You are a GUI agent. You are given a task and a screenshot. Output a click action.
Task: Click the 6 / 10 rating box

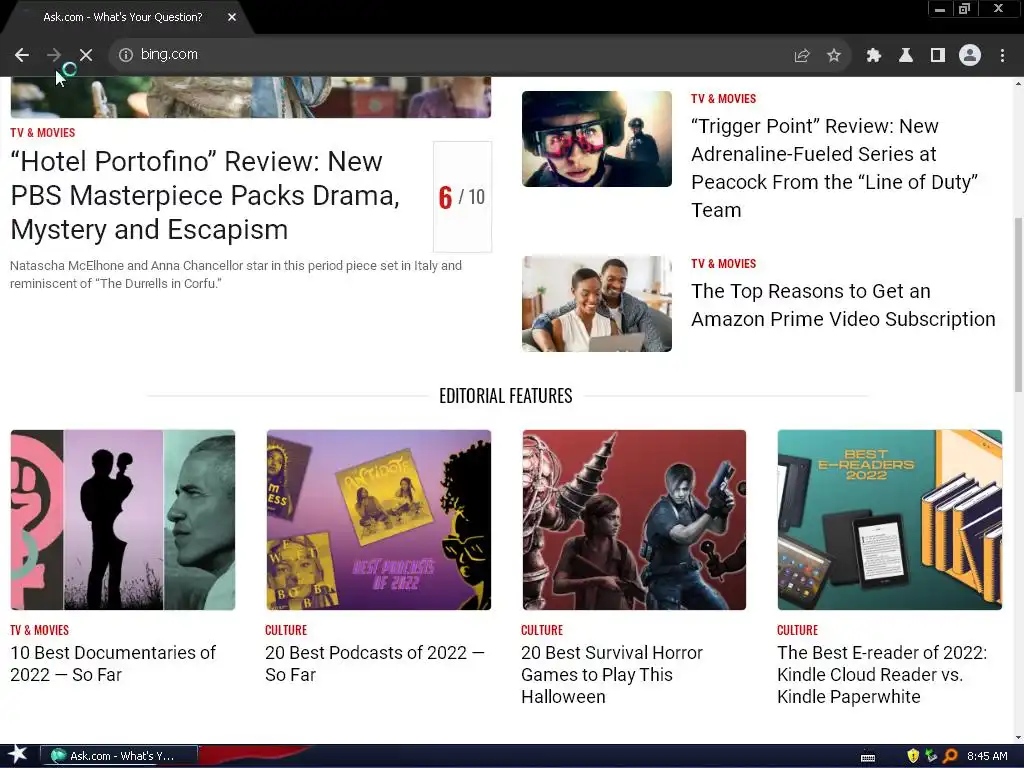click(462, 197)
